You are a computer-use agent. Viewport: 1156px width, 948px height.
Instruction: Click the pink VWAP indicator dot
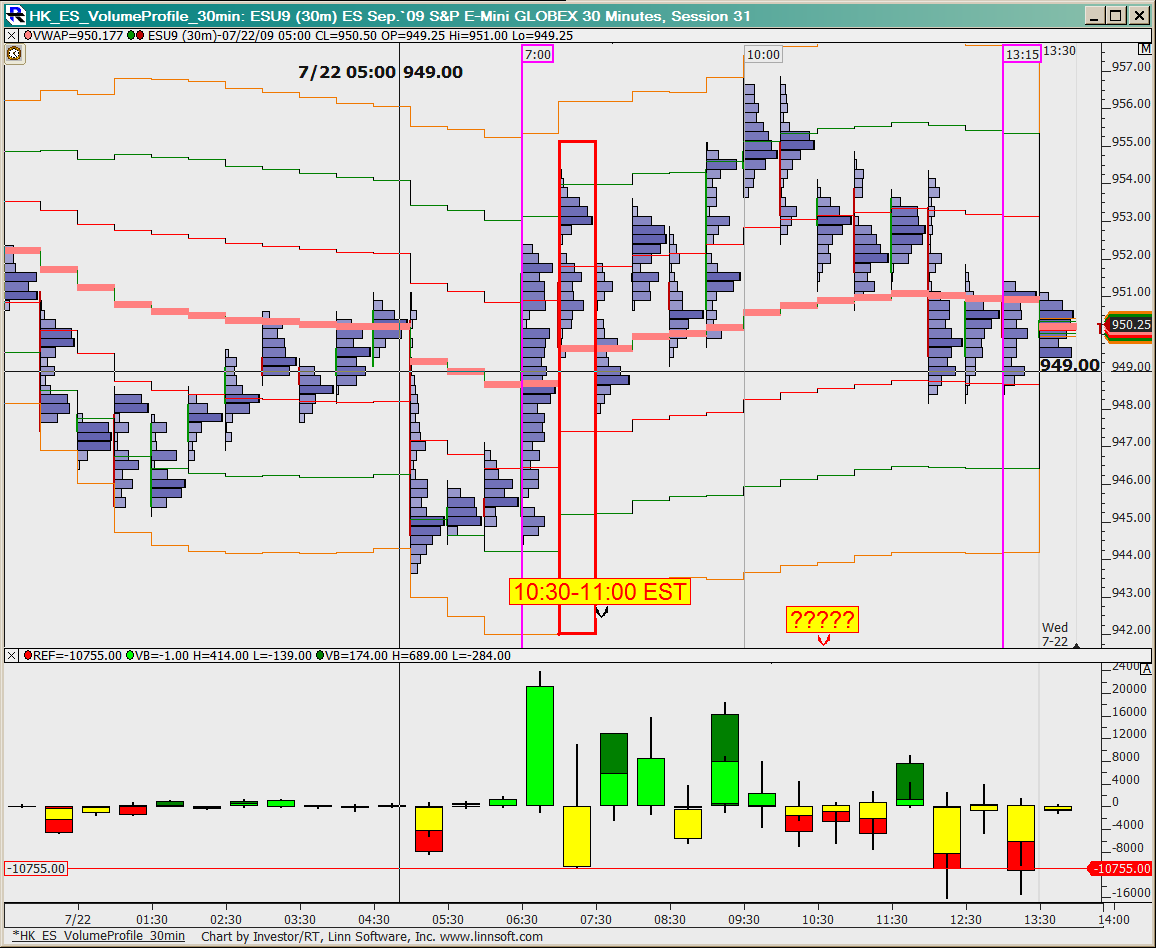[x=28, y=35]
